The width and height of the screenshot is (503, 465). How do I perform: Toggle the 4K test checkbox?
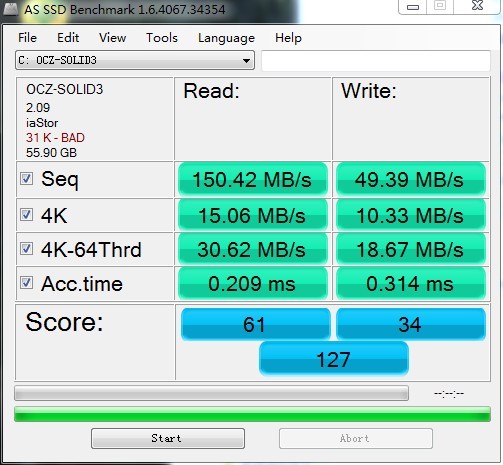26,215
